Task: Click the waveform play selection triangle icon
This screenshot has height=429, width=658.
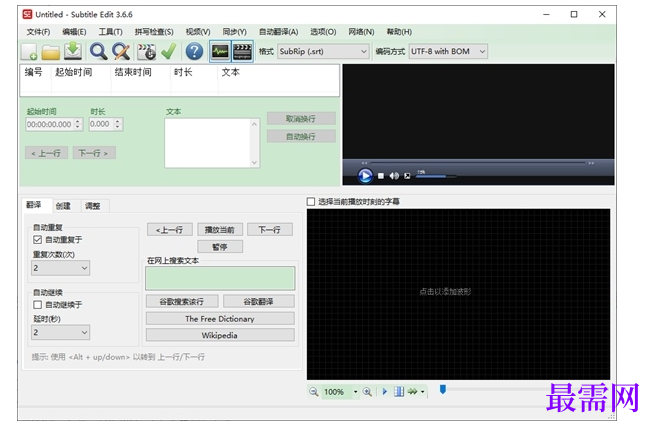Action: click(x=385, y=392)
